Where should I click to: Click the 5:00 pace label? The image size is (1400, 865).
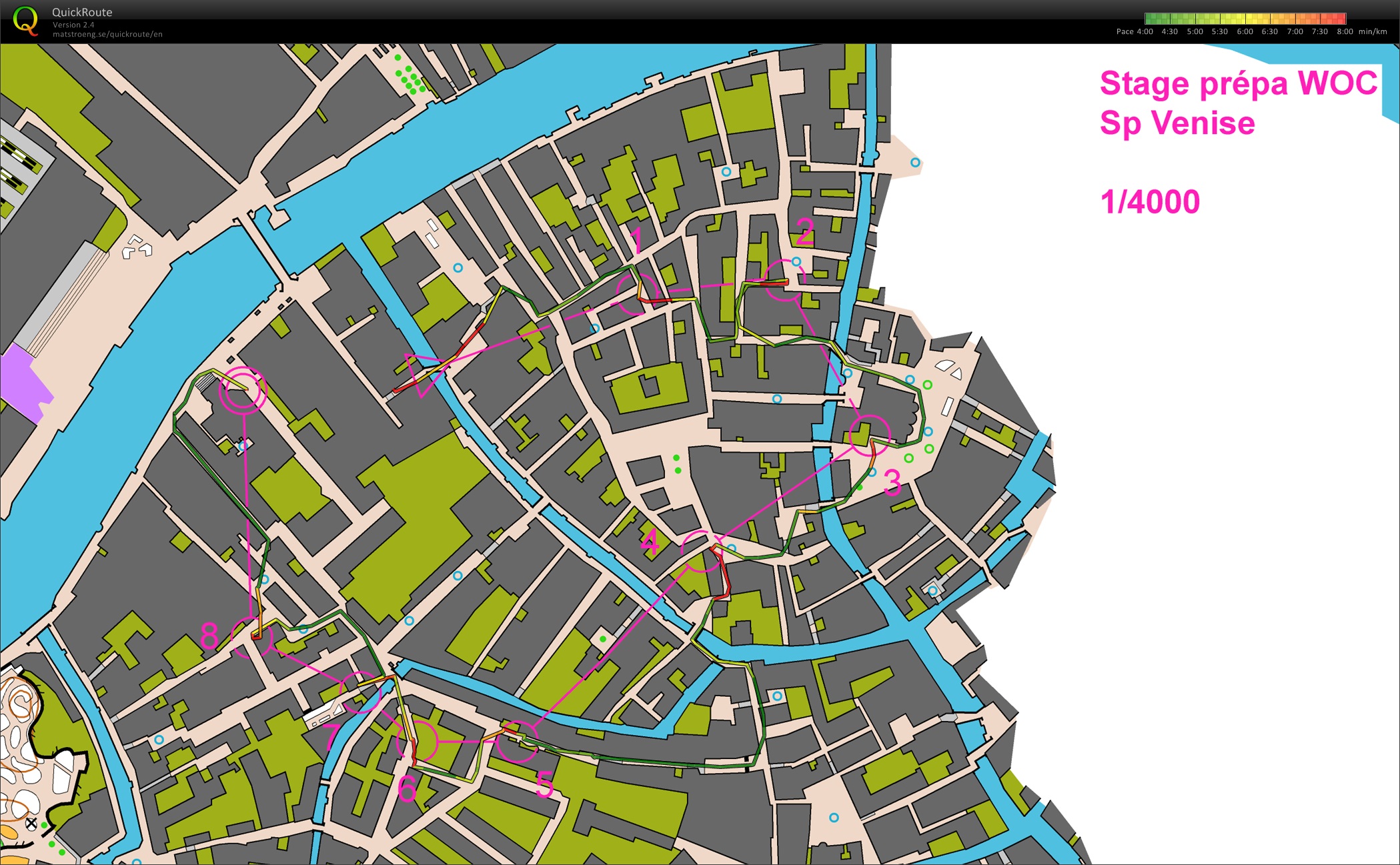pyautogui.click(x=1195, y=31)
